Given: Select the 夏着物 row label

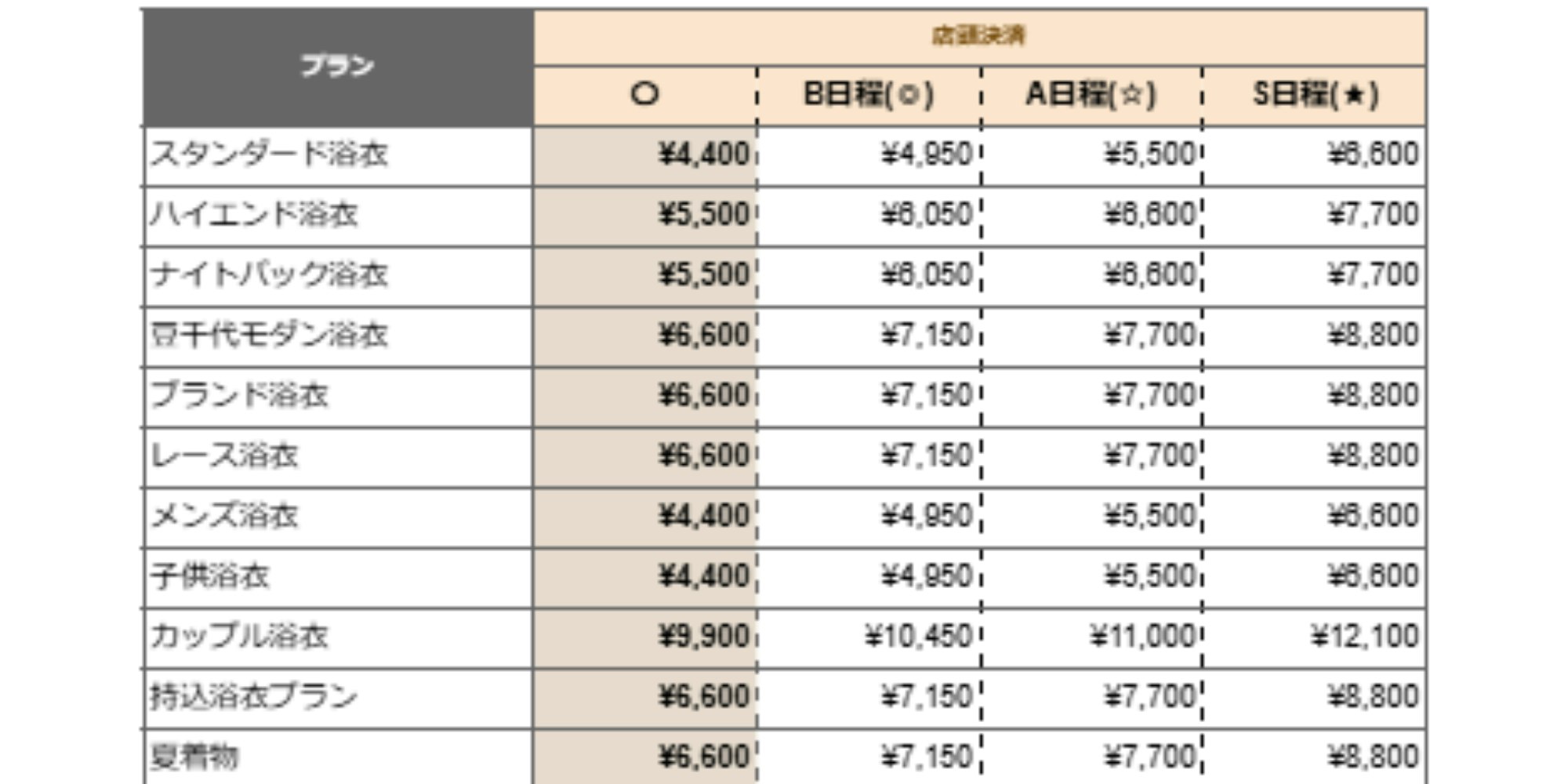Looking at the screenshot, I should [194, 757].
